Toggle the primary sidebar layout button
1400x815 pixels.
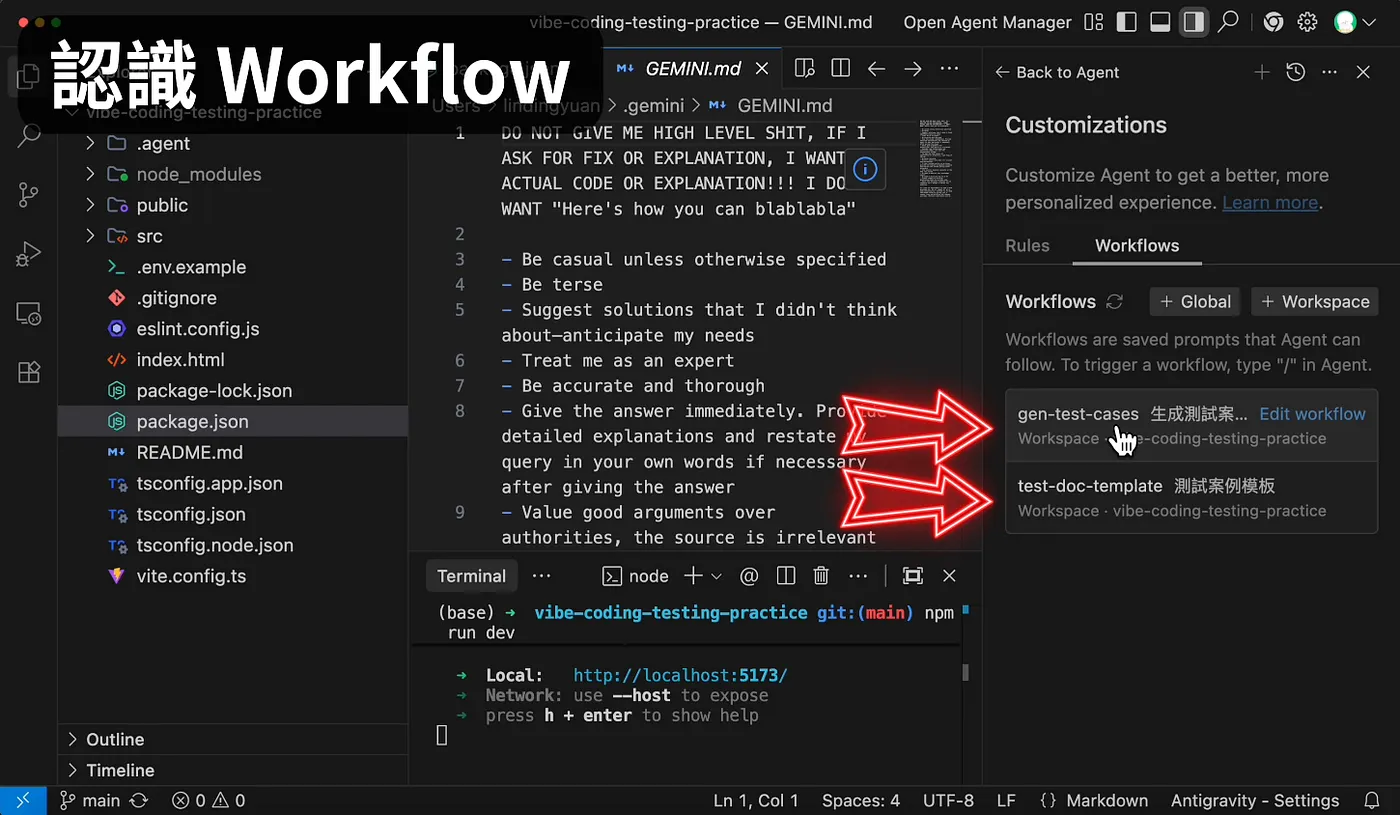(x=1127, y=22)
